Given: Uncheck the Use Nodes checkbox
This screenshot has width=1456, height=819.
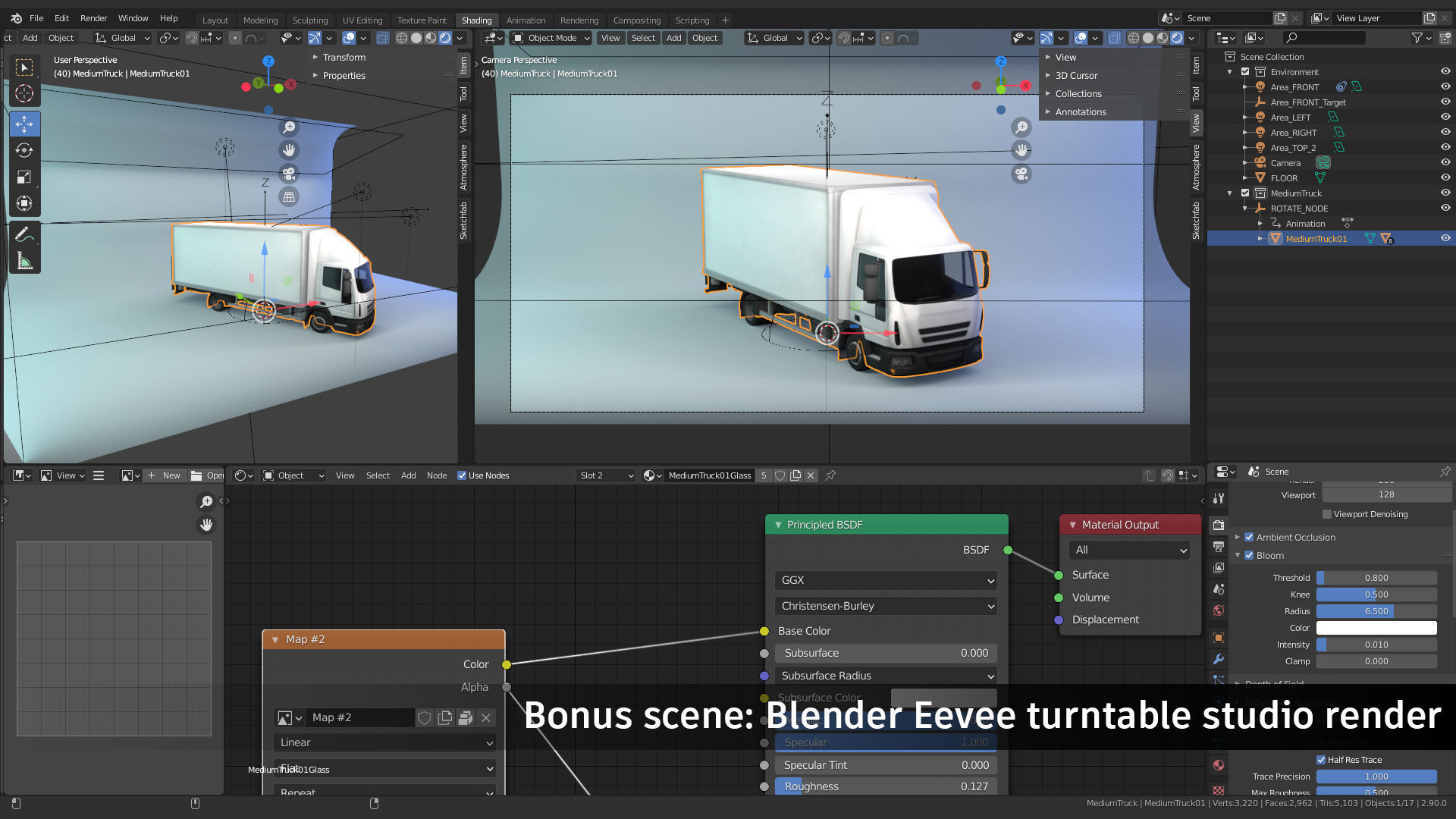Looking at the screenshot, I should click(x=462, y=475).
